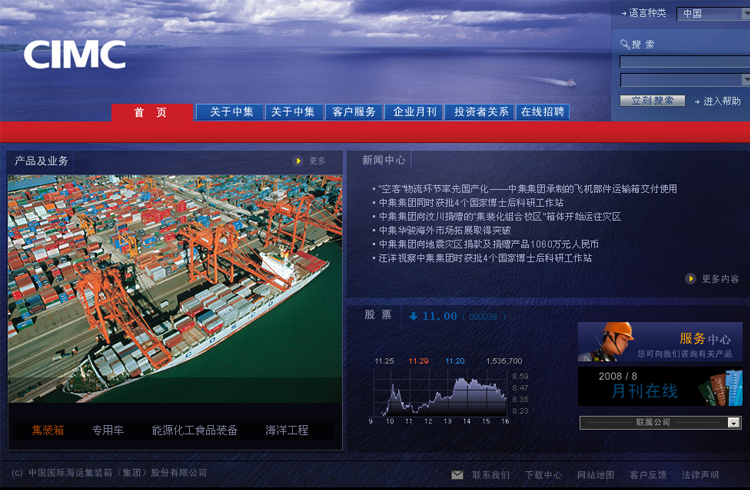Click the red 11.29 stock value
This screenshot has width=750, height=490.
419,361
